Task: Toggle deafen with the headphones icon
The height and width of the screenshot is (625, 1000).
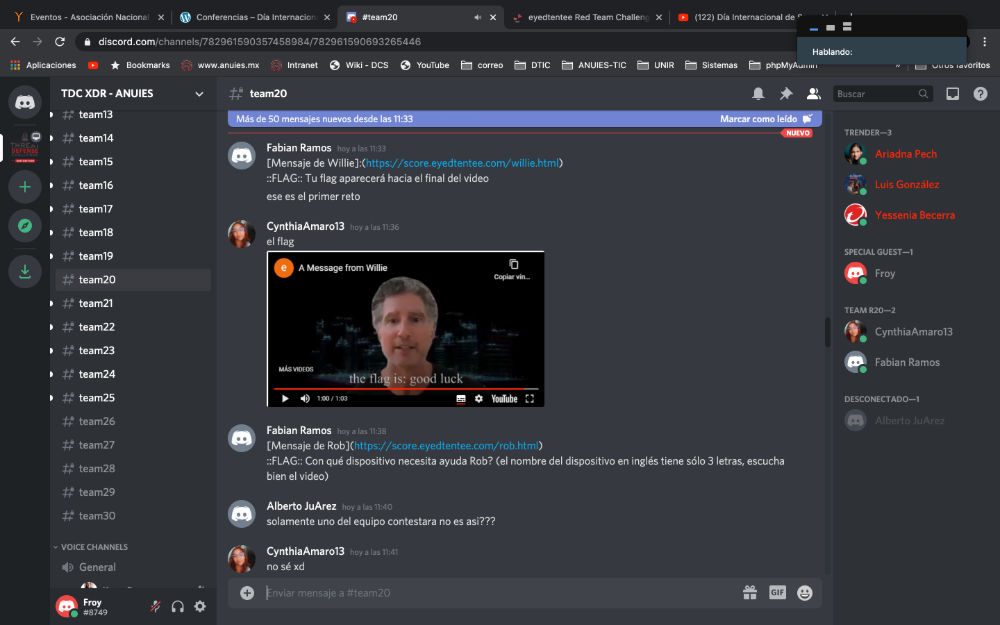Action: [x=178, y=606]
